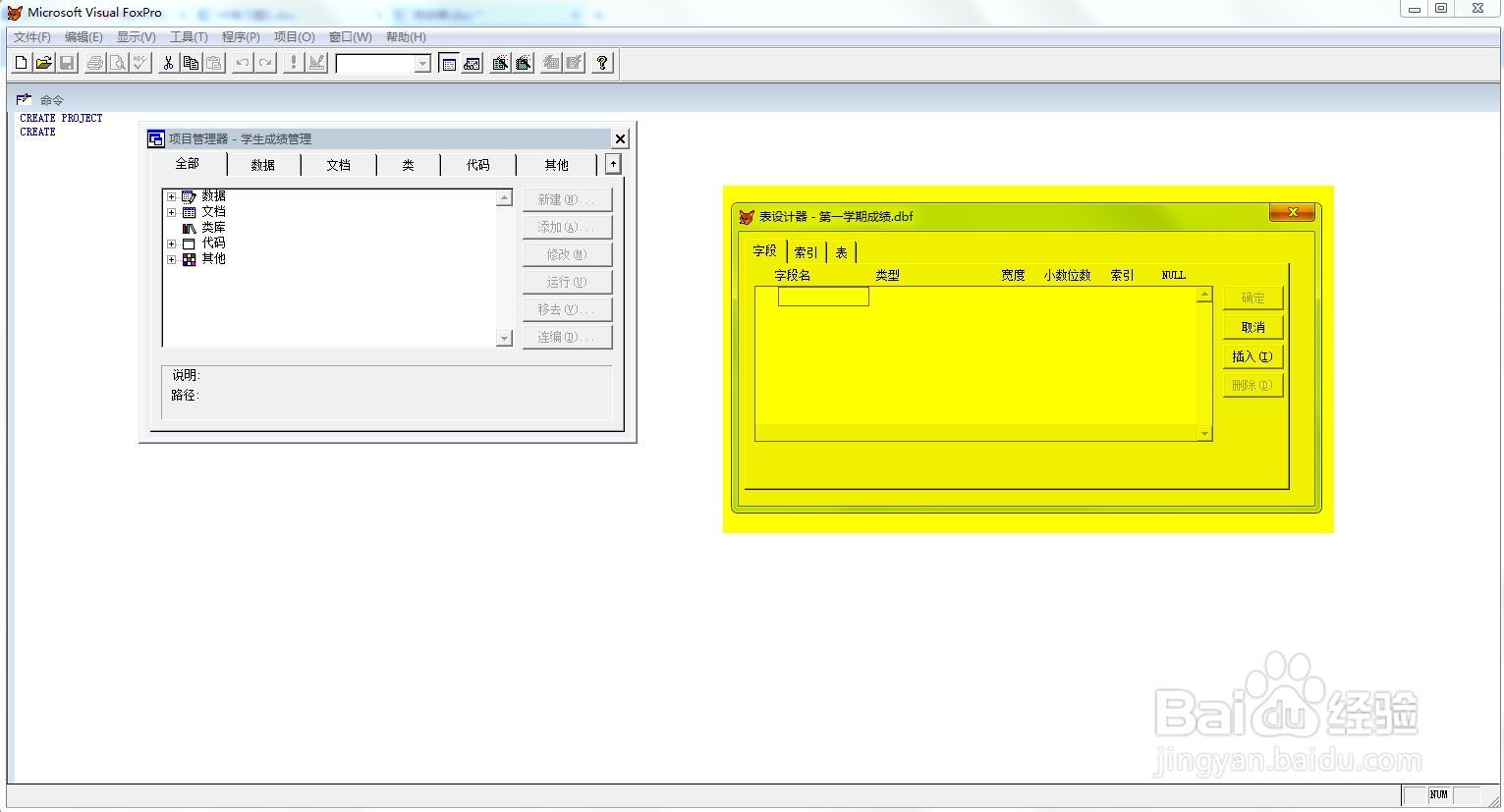Click the 表设计器 title bar fox icon
The height and width of the screenshot is (812, 1504).
coord(747,216)
